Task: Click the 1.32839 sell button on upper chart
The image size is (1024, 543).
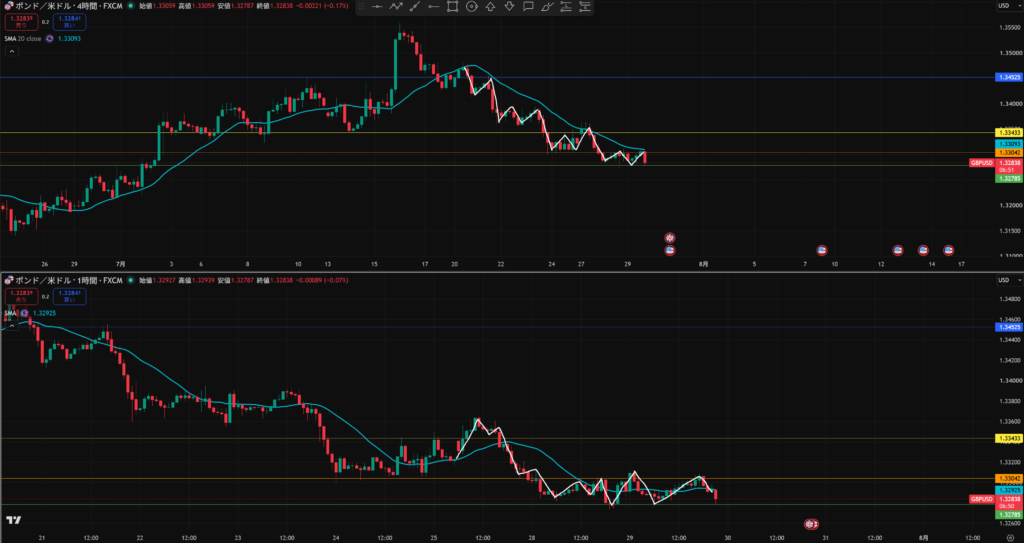Action: pos(20,22)
